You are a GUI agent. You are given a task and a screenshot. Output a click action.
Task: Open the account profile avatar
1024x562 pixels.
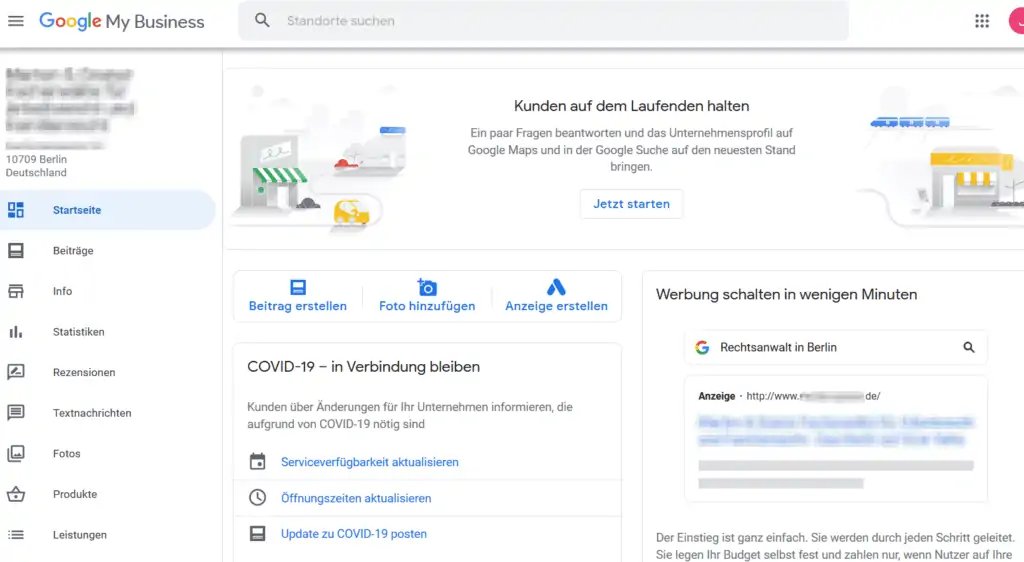coord(1017,21)
